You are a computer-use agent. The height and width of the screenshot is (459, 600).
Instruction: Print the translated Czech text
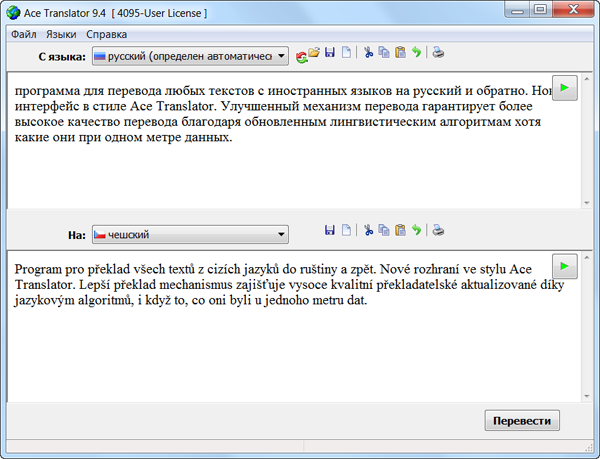tap(438, 230)
